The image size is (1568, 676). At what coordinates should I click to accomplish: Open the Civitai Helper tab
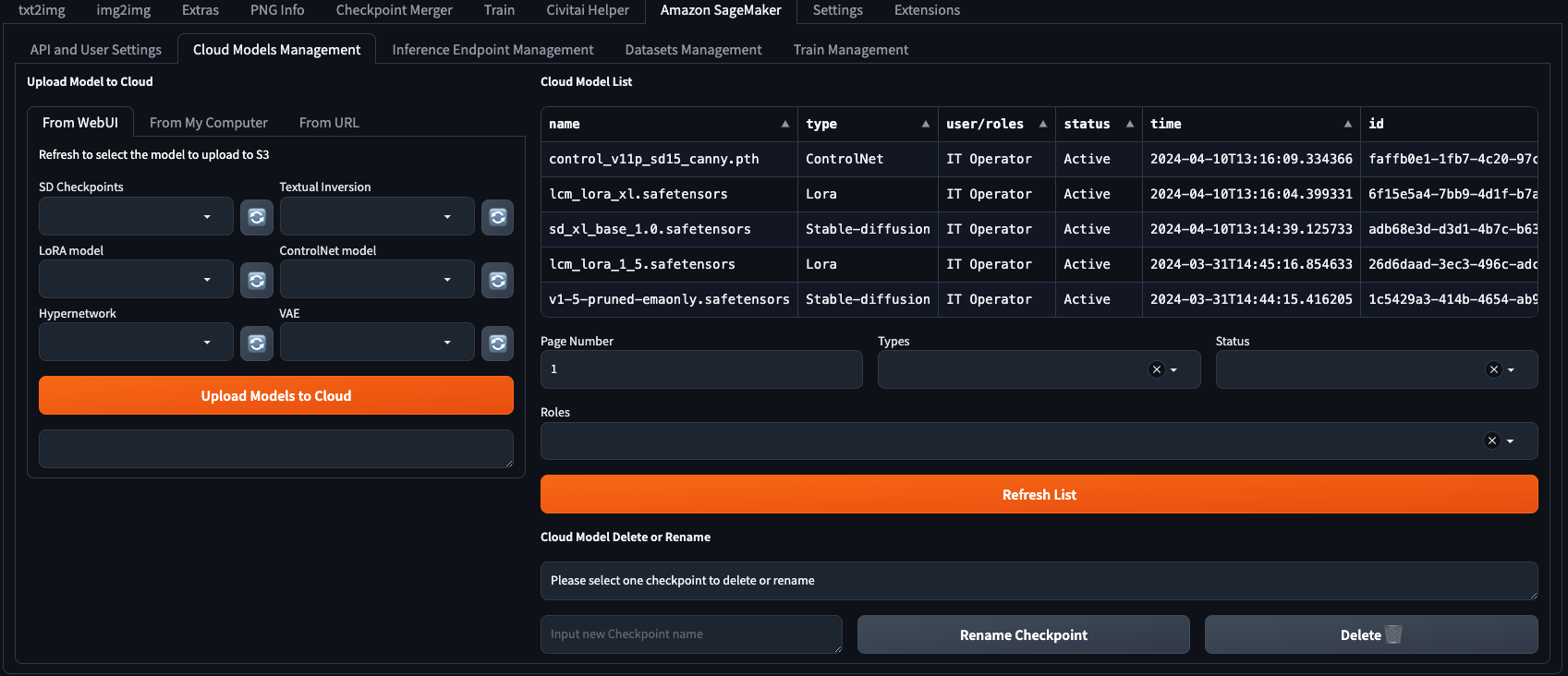tap(588, 10)
